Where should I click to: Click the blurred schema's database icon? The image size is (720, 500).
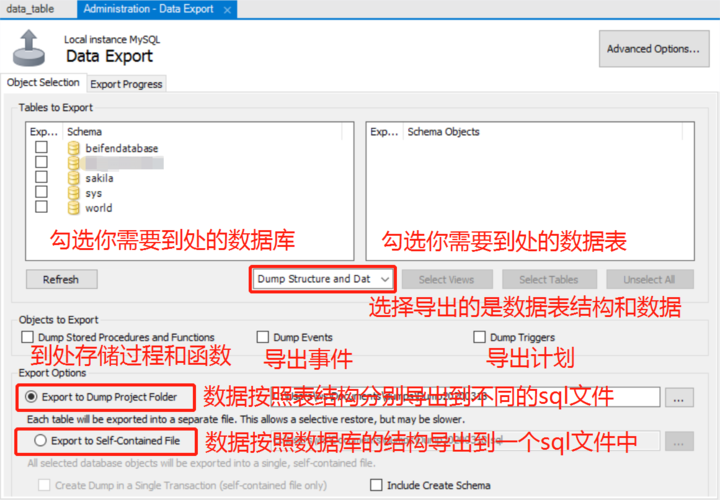pyautogui.click(x=73, y=163)
